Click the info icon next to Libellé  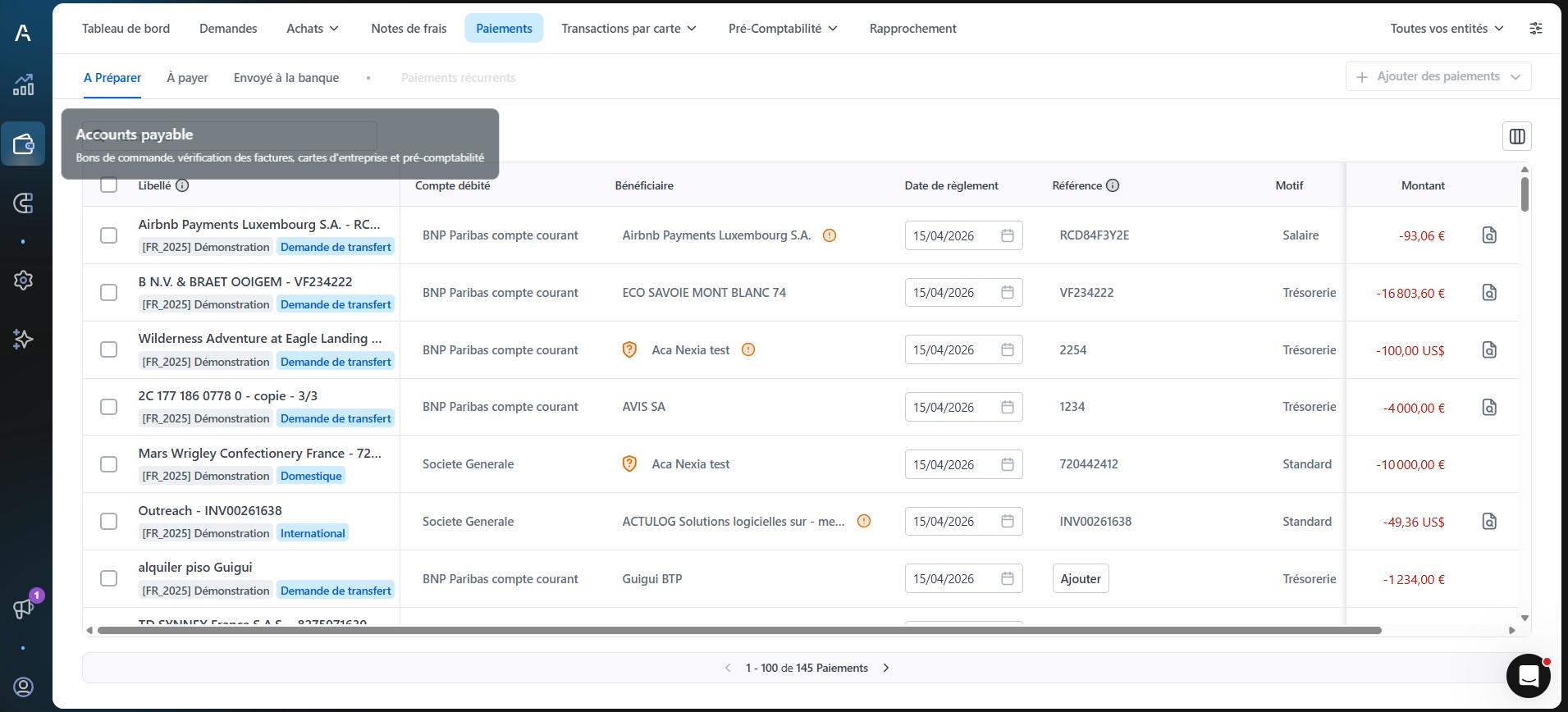pos(182,185)
